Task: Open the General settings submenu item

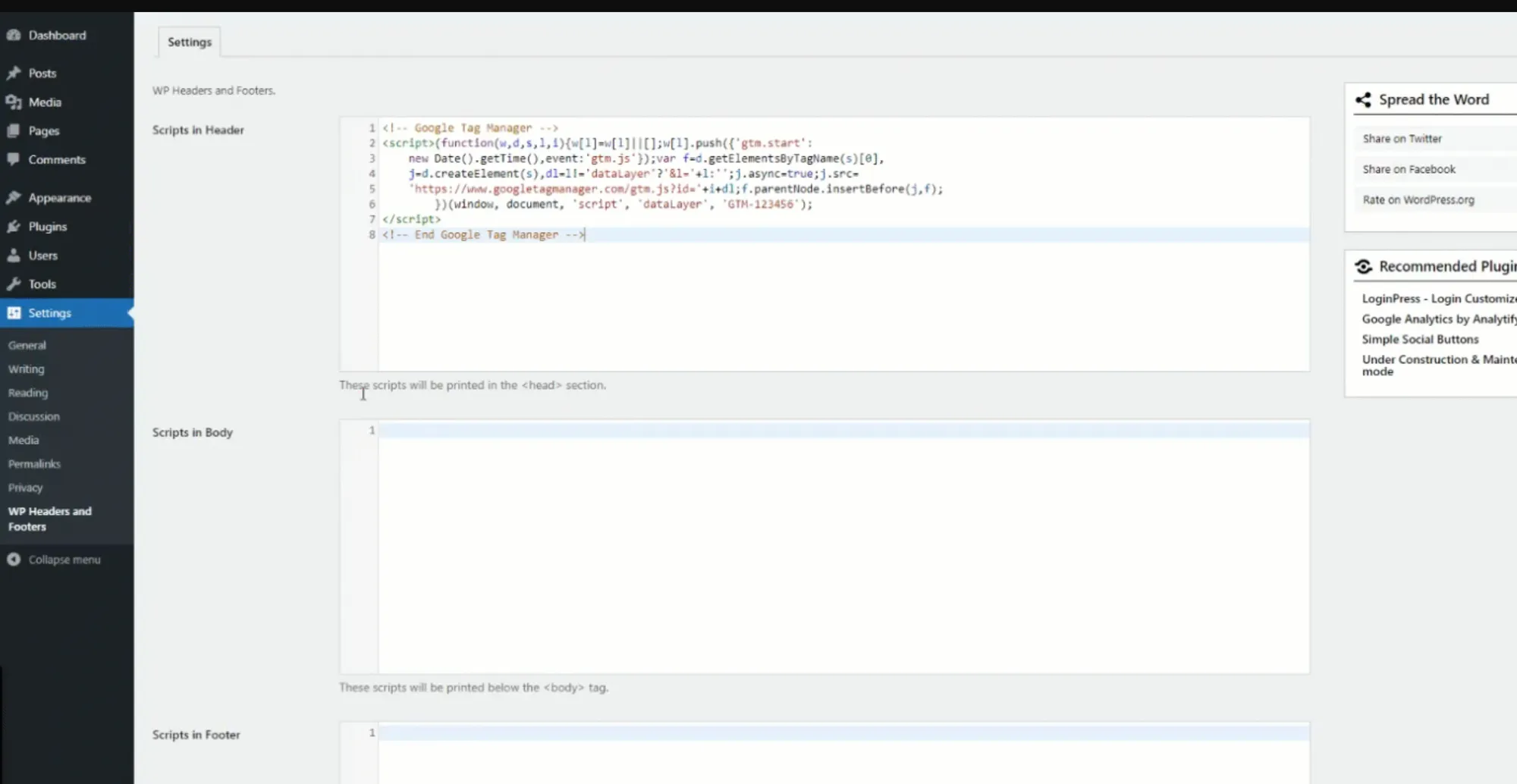Action: [x=27, y=345]
